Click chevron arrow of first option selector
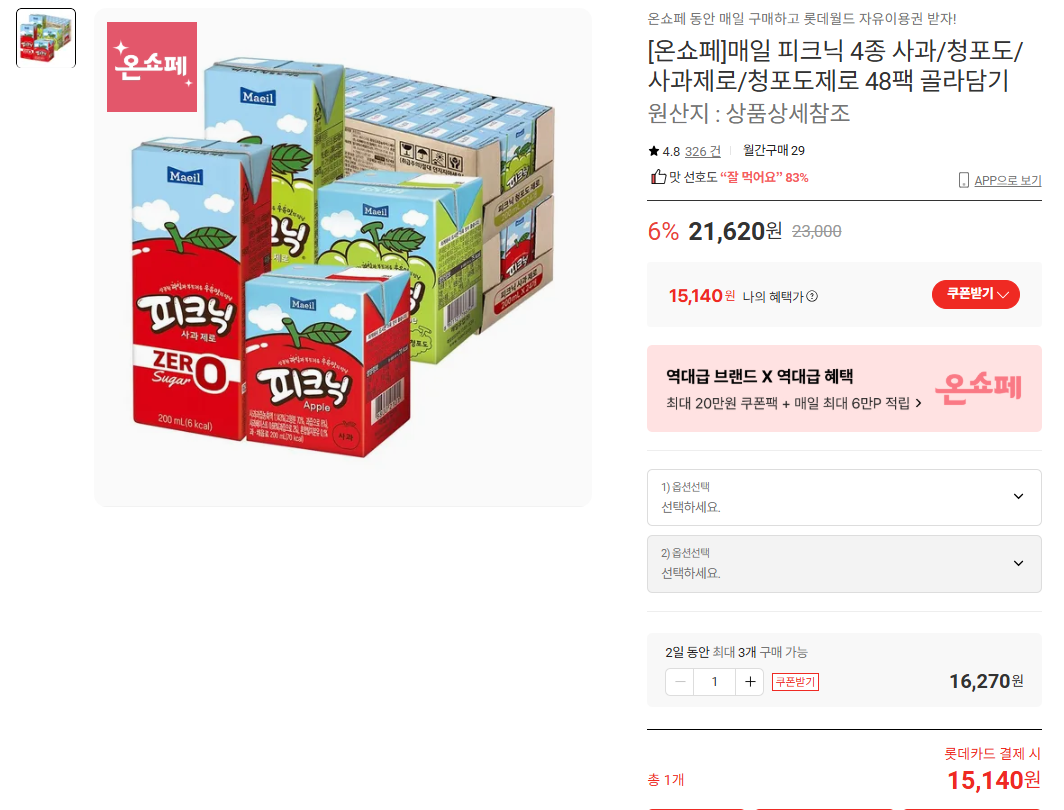 [x=1018, y=496]
